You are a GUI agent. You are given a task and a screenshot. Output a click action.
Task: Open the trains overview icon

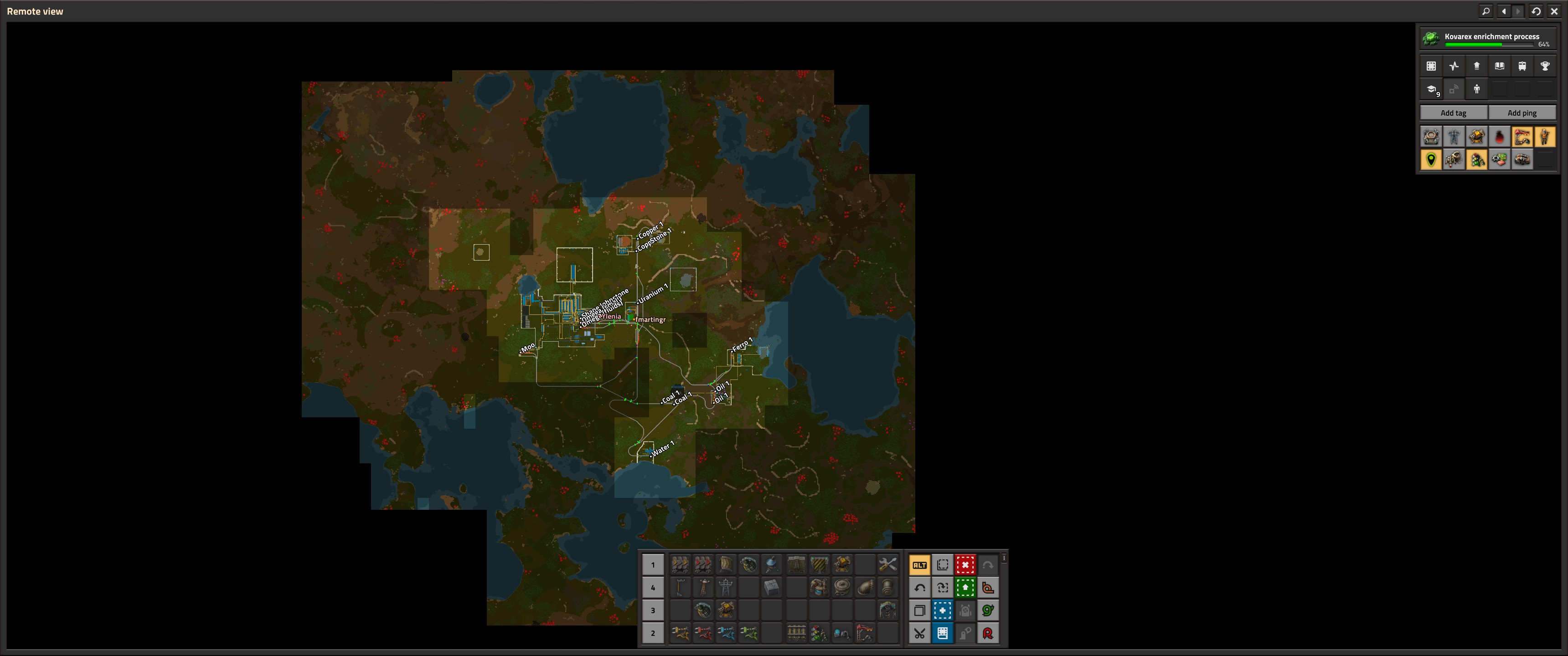point(1522,67)
